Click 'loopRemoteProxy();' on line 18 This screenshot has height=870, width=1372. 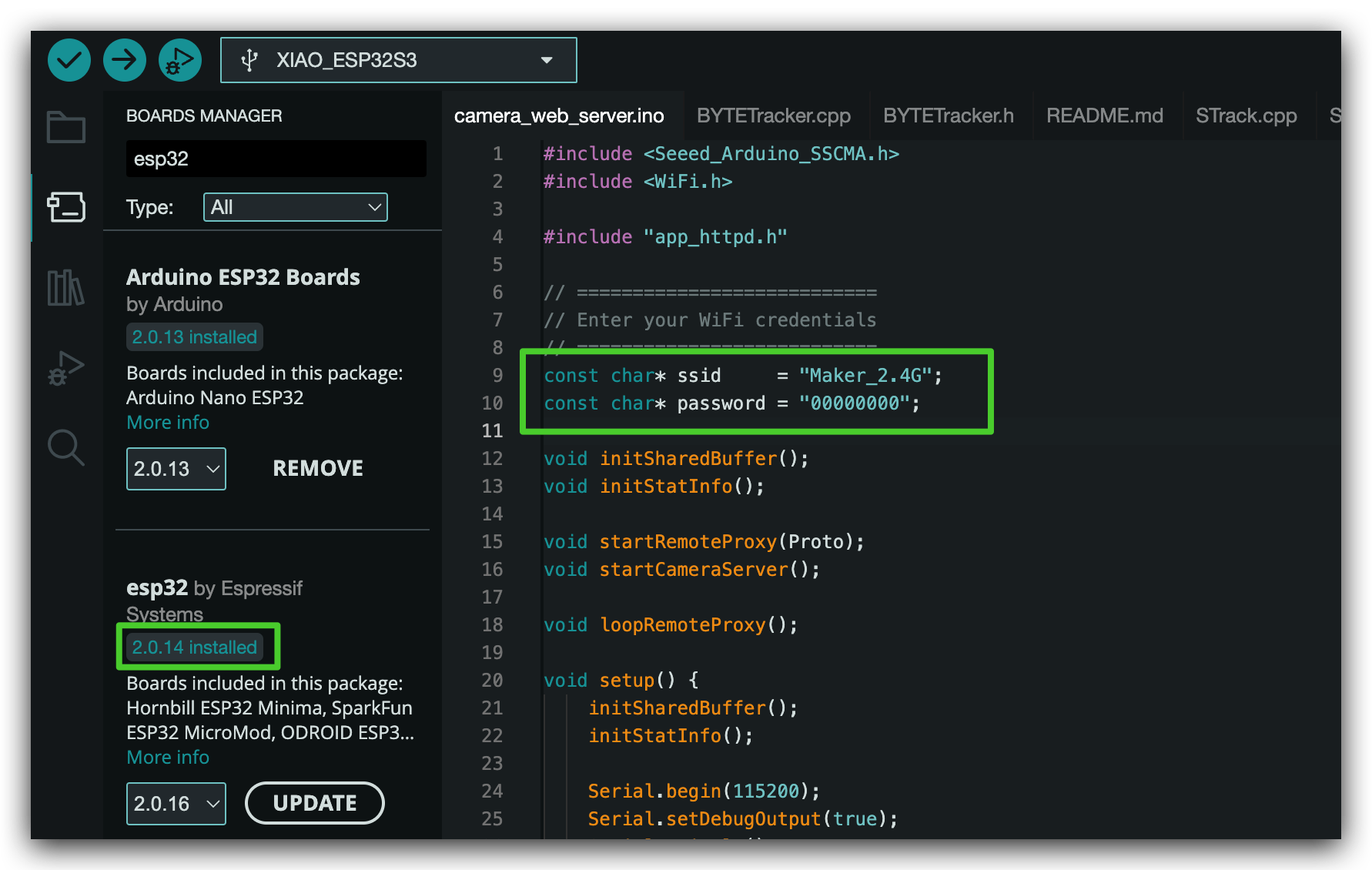coord(699,625)
